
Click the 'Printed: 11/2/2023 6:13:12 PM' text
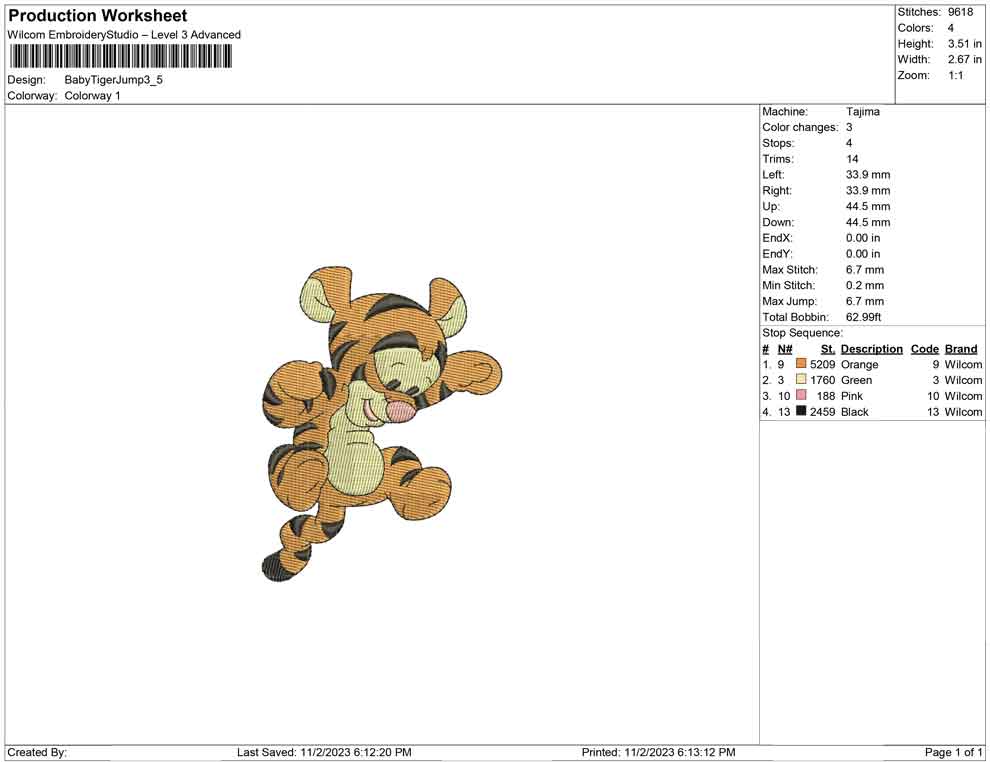click(658, 753)
